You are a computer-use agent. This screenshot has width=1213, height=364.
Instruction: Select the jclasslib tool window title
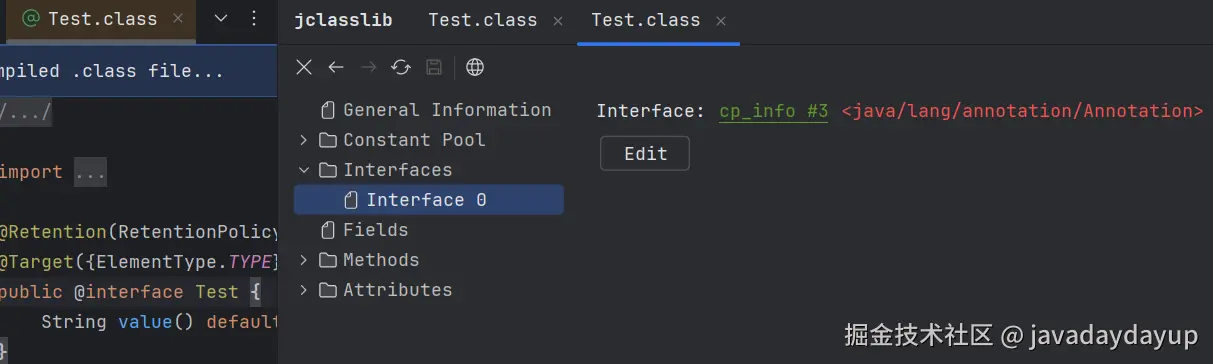pyautogui.click(x=343, y=20)
